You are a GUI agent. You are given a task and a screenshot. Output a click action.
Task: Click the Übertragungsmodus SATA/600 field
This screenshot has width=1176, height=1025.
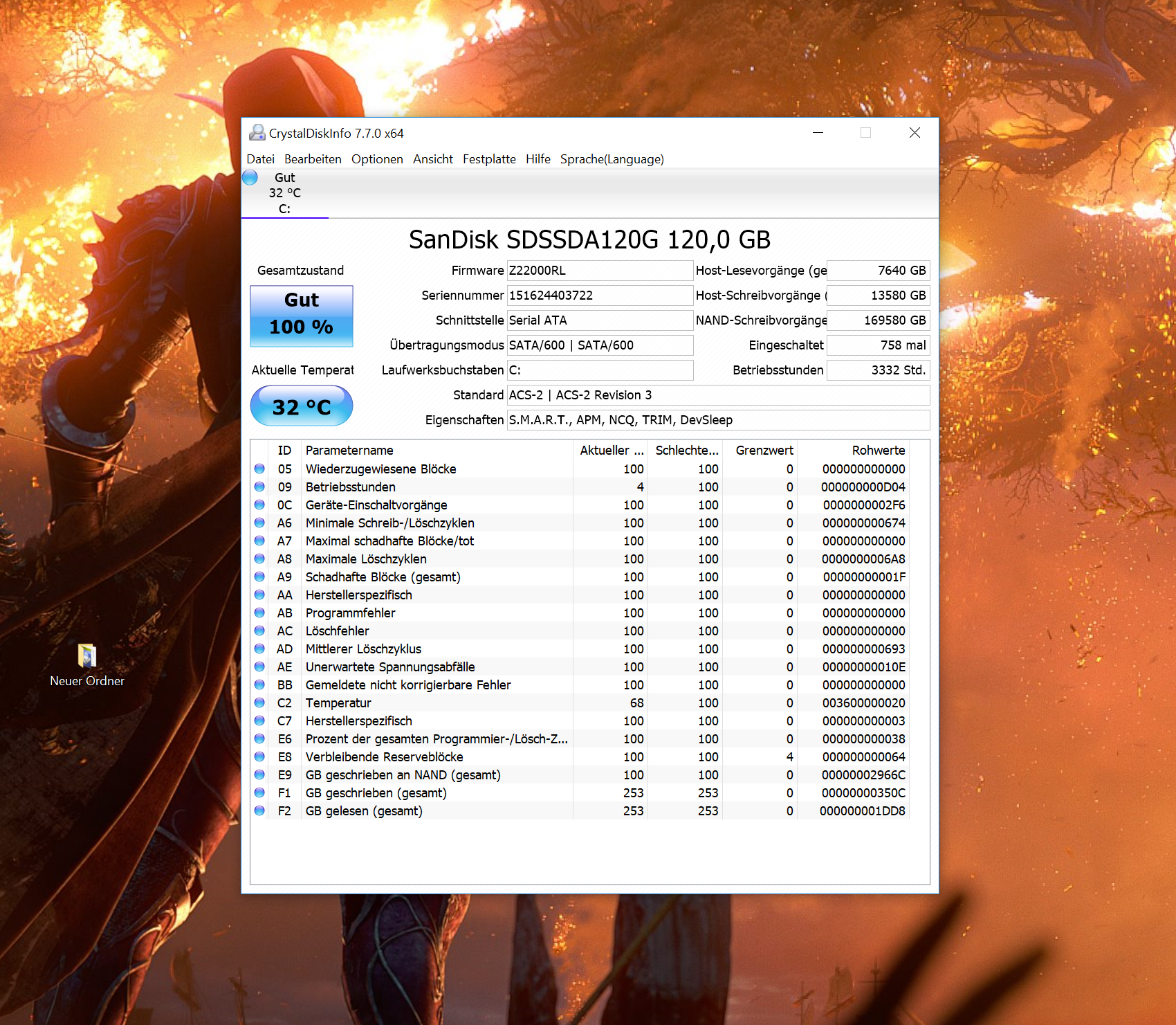pos(600,345)
